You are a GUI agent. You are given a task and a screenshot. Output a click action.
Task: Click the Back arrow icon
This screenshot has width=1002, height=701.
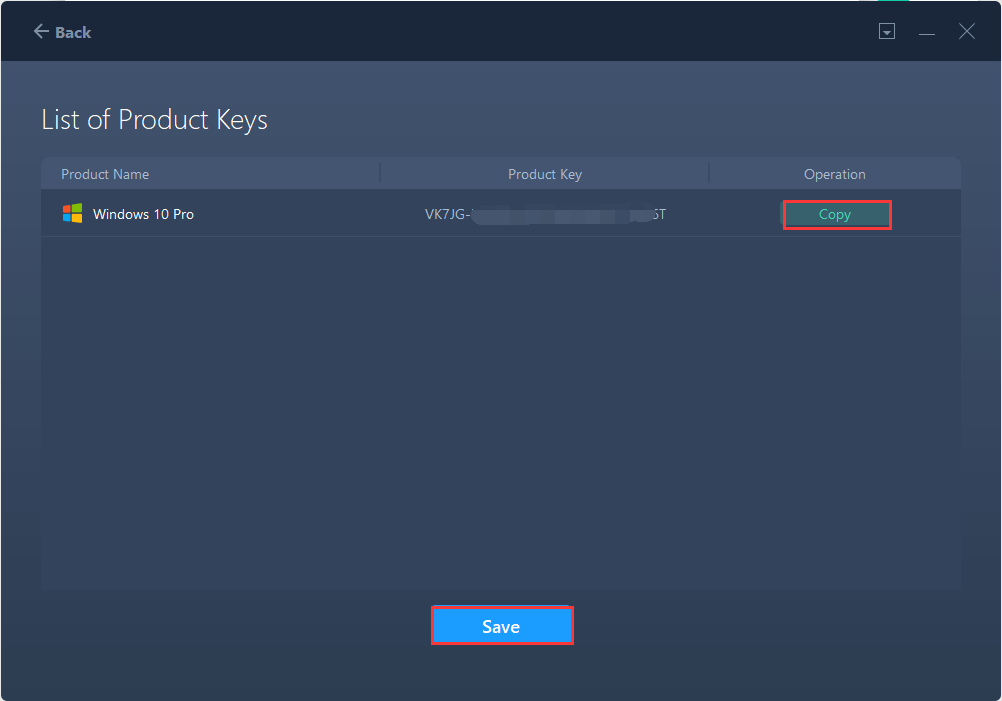[x=41, y=32]
